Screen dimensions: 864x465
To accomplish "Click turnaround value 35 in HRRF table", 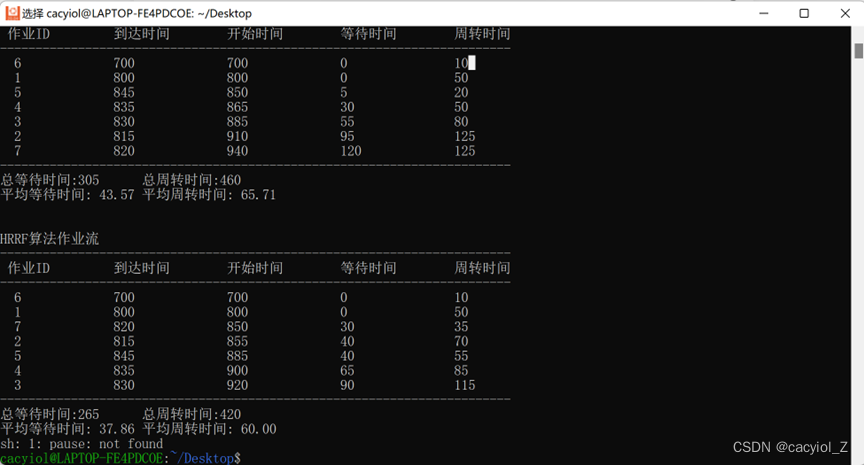I will [x=461, y=327].
